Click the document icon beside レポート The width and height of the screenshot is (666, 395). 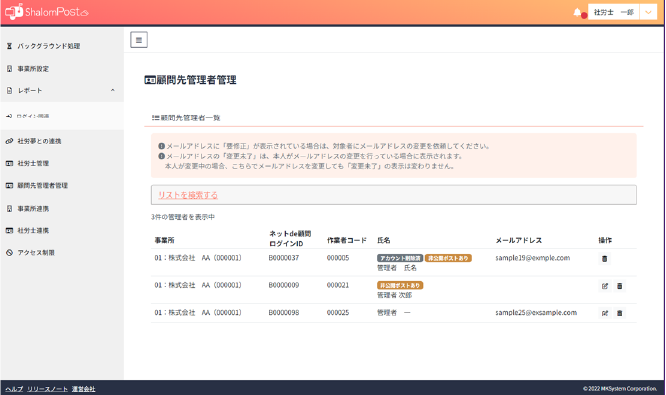(9, 90)
